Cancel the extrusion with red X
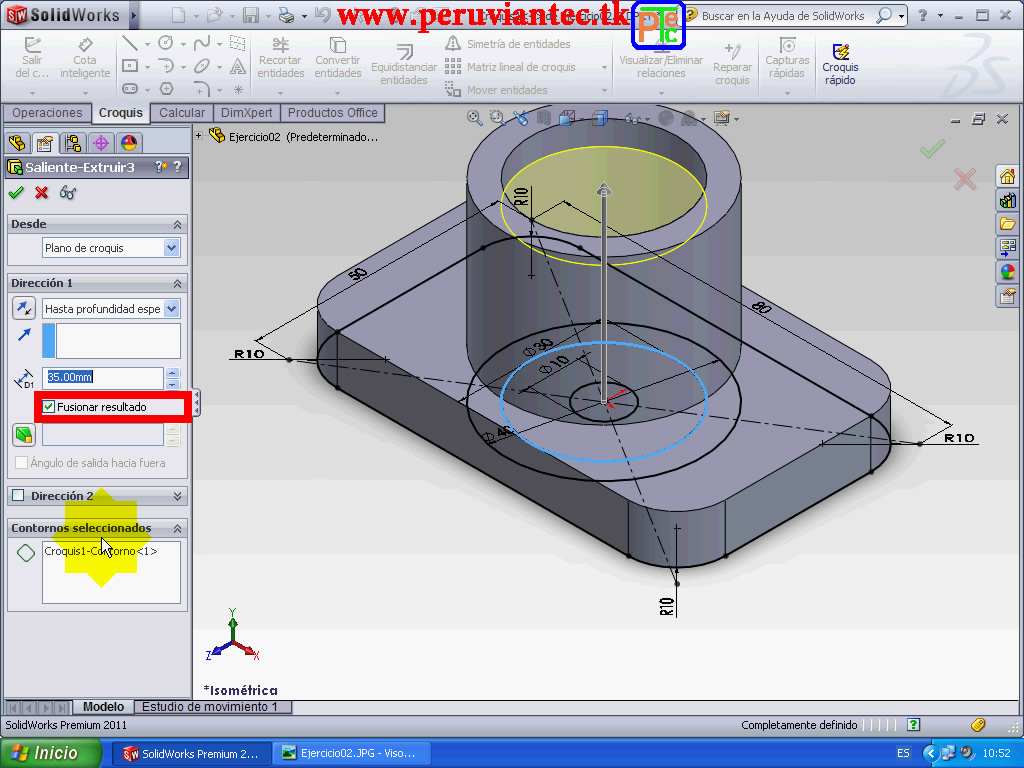Image resolution: width=1024 pixels, height=768 pixels. click(x=42, y=192)
